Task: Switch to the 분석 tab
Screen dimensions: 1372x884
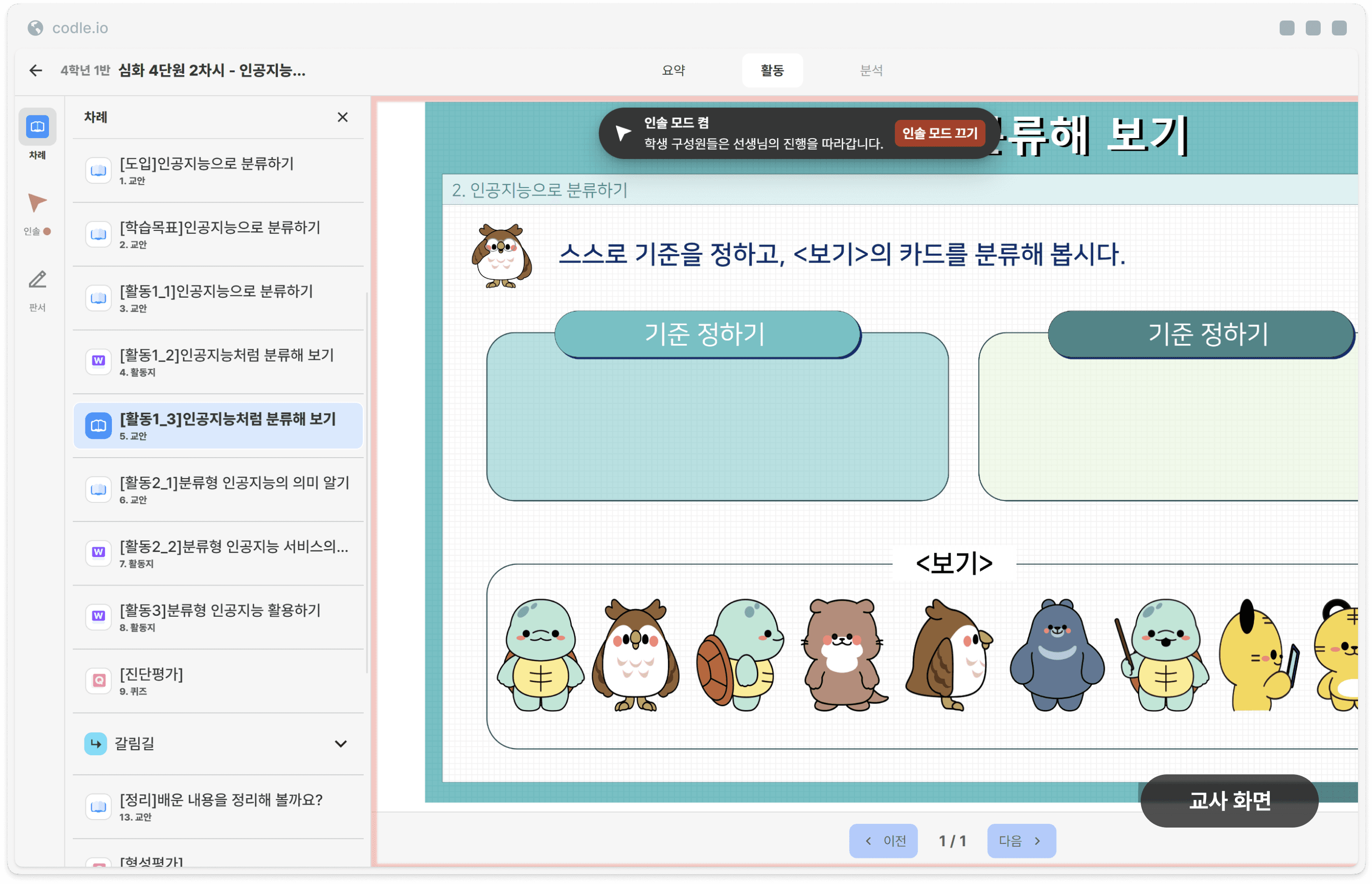Action: [x=871, y=70]
